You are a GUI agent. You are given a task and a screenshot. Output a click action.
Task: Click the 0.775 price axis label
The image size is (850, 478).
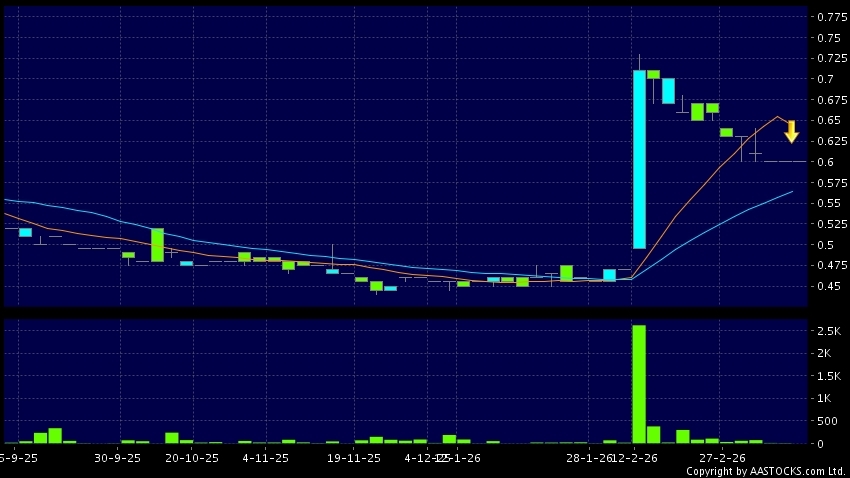(x=829, y=18)
